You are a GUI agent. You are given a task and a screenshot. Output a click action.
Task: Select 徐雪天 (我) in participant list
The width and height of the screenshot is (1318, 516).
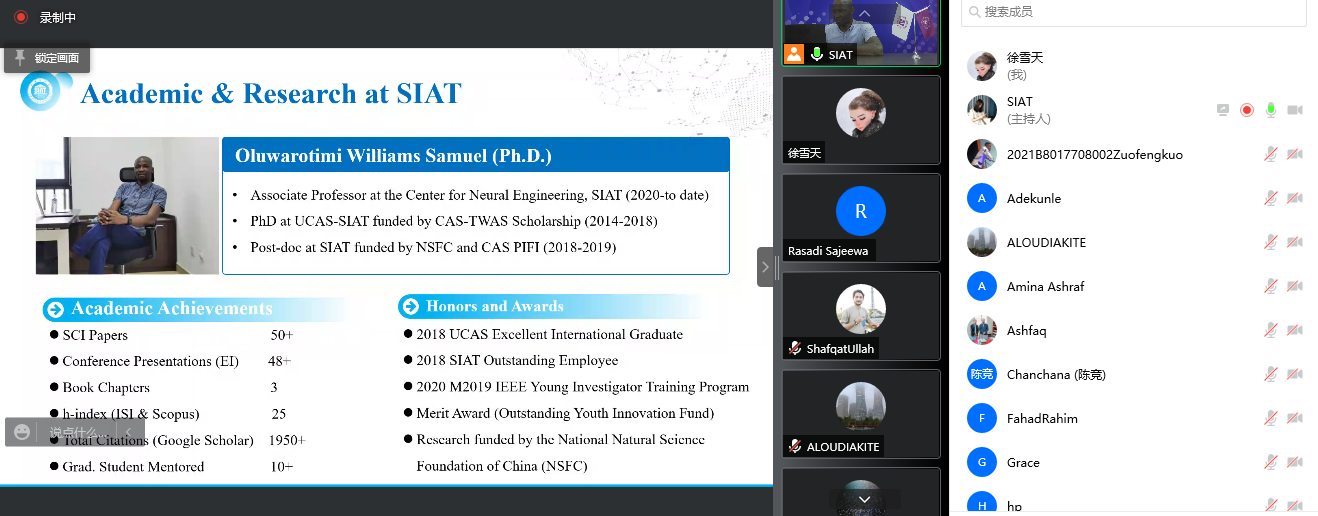(x=1133, y=66)
